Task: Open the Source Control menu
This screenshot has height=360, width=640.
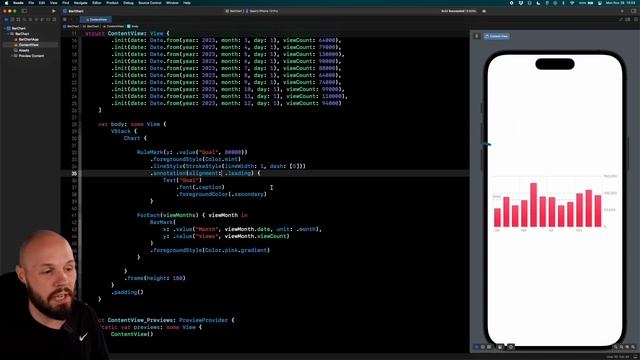Action: [149, 3]
